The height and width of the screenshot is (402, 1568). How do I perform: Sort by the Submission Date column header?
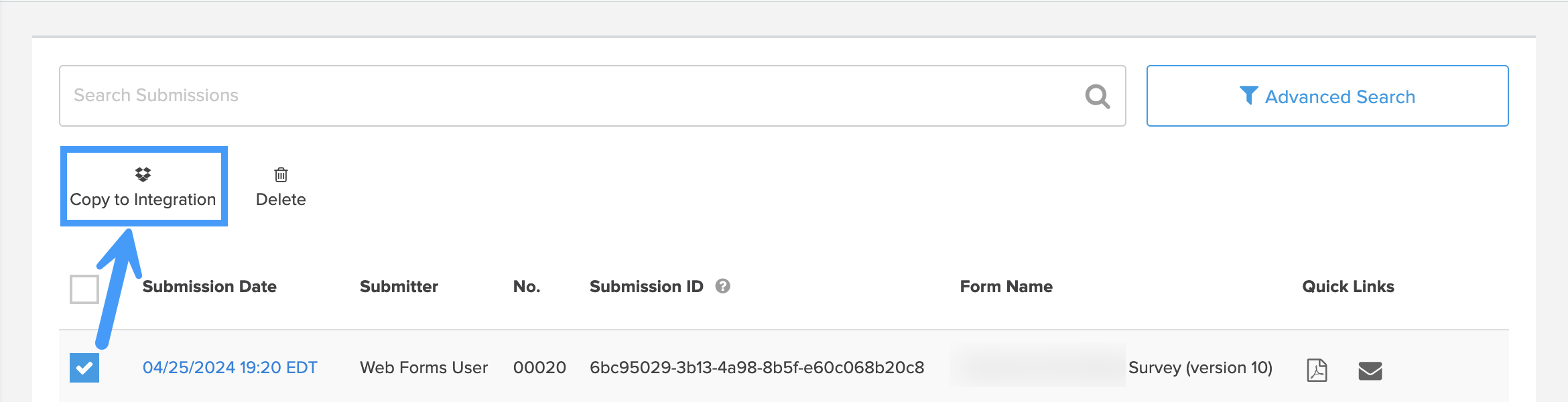coord(210,287)
